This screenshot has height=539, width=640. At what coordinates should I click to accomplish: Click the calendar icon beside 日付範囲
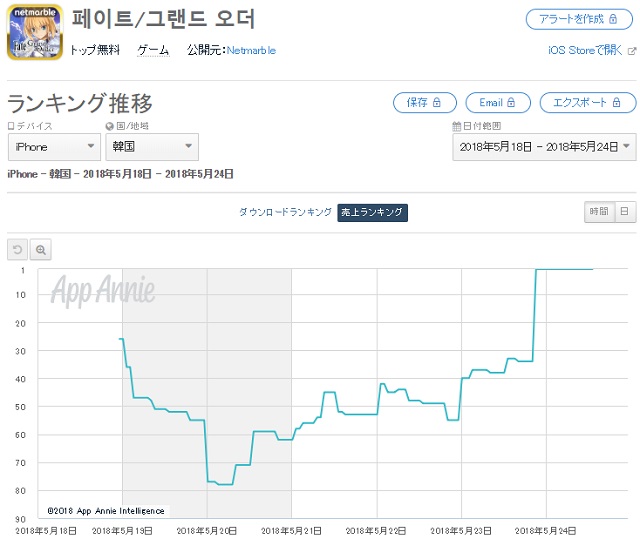point(457,126)
